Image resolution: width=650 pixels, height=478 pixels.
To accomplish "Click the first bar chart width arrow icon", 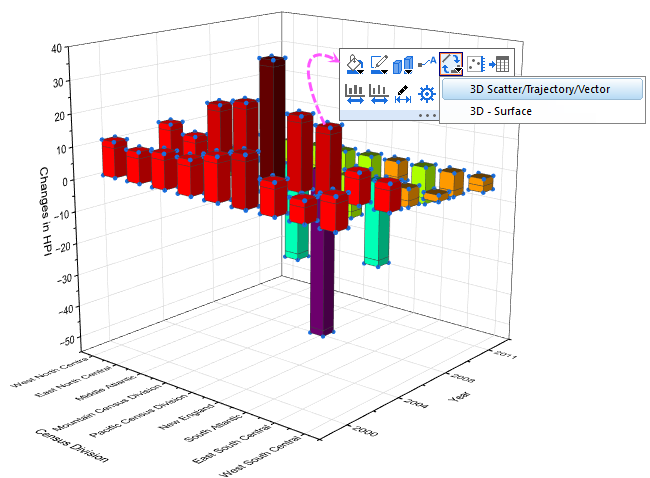I will (x=355, y=94).
